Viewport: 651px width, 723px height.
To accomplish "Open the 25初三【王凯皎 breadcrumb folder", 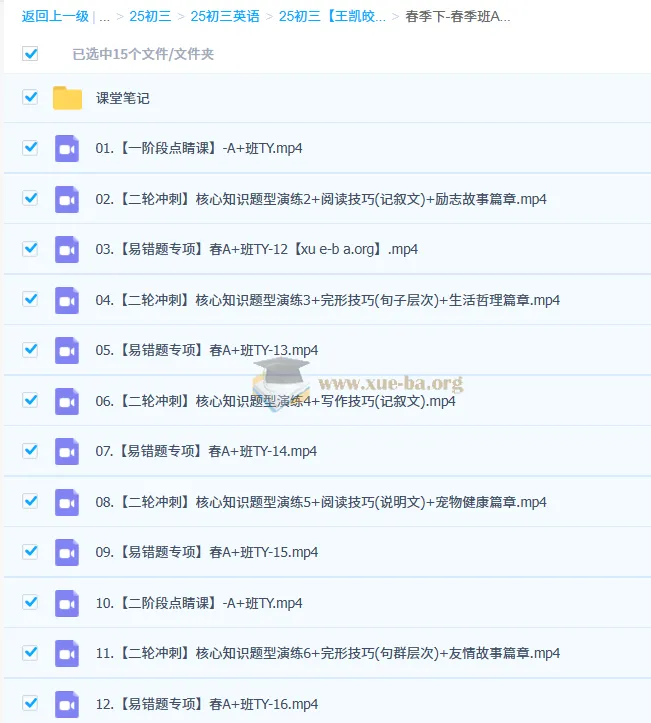I will (x=332, y=16).
